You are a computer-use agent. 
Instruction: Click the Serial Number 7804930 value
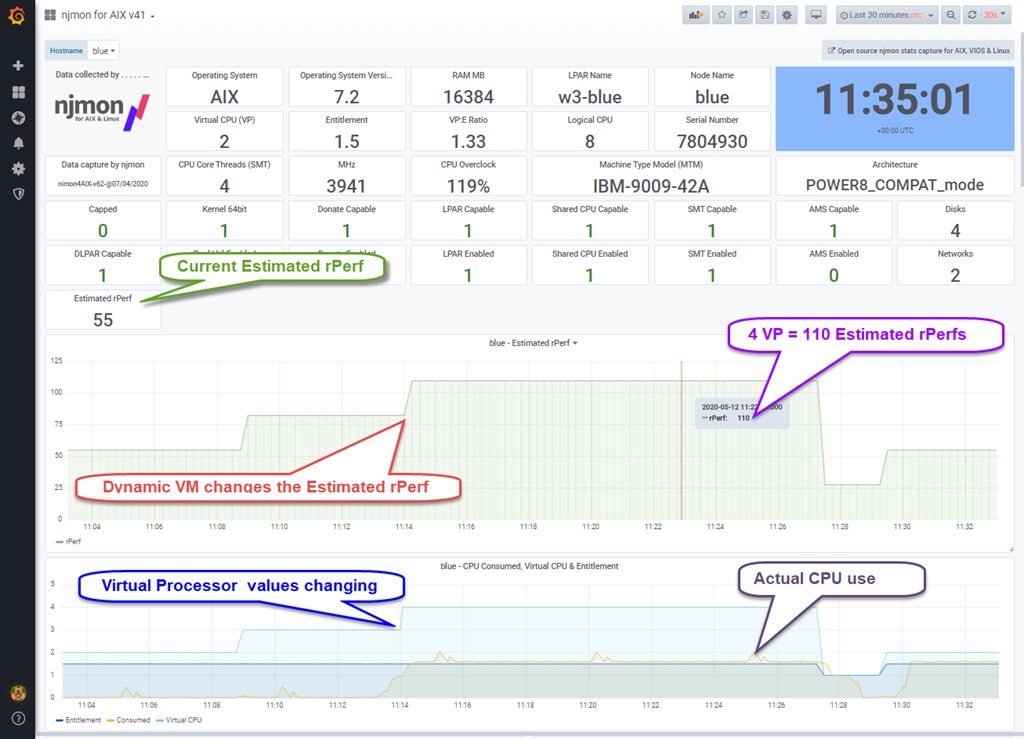coord(712,141)
